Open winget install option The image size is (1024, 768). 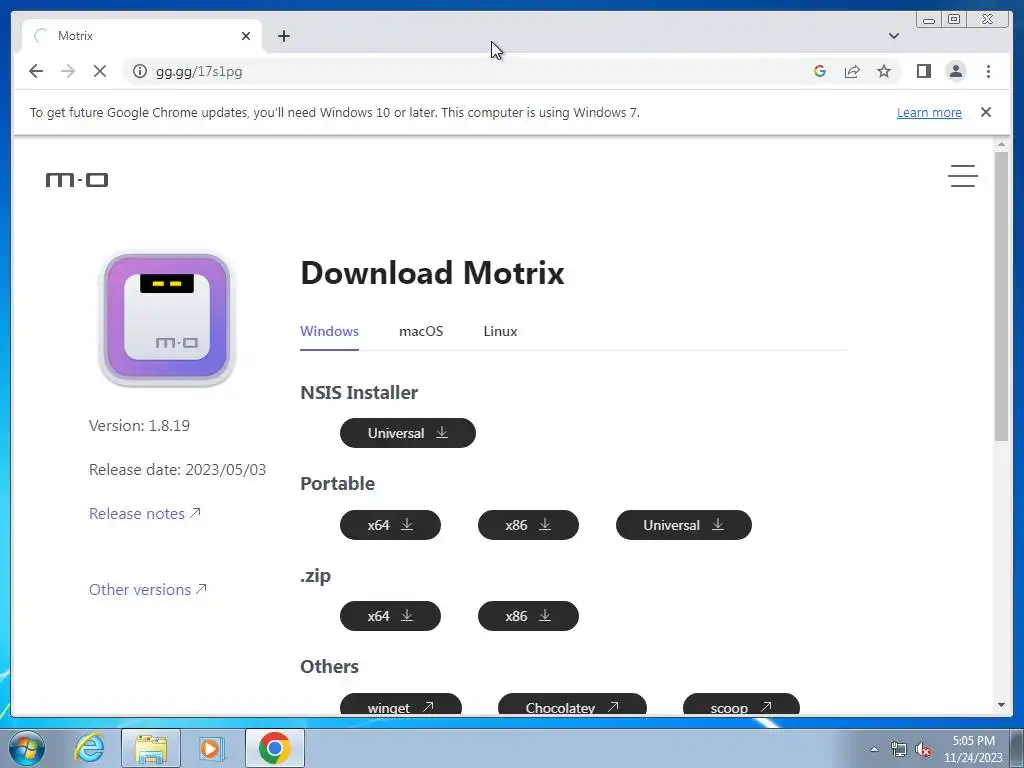(401, 705)
